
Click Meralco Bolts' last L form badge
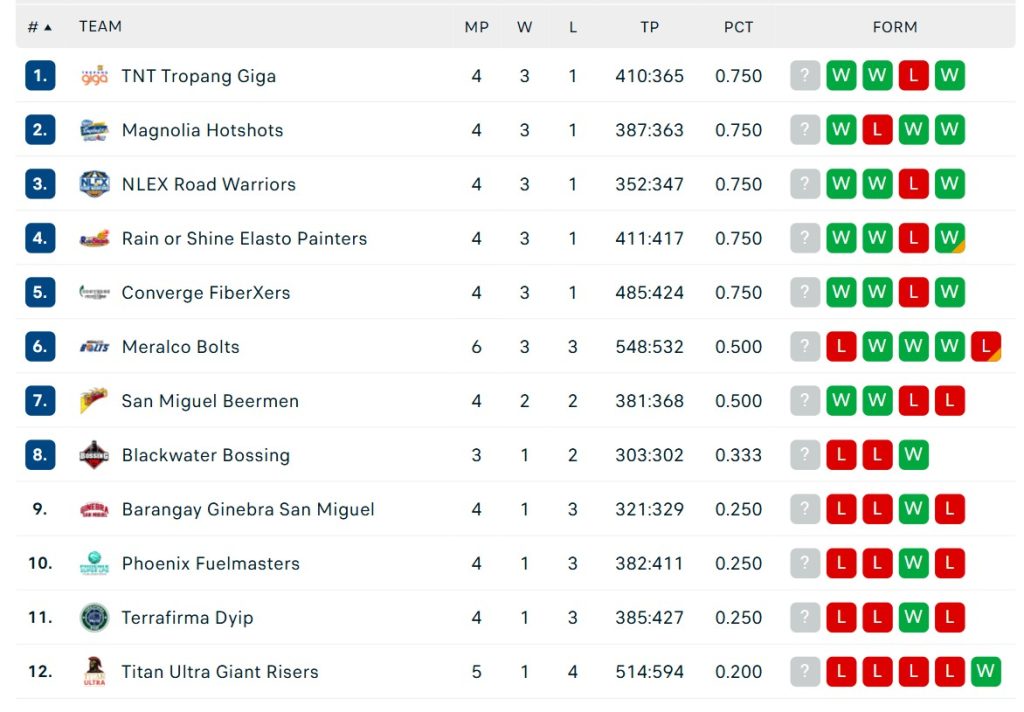pyautogui.click(x=985, y=347)
